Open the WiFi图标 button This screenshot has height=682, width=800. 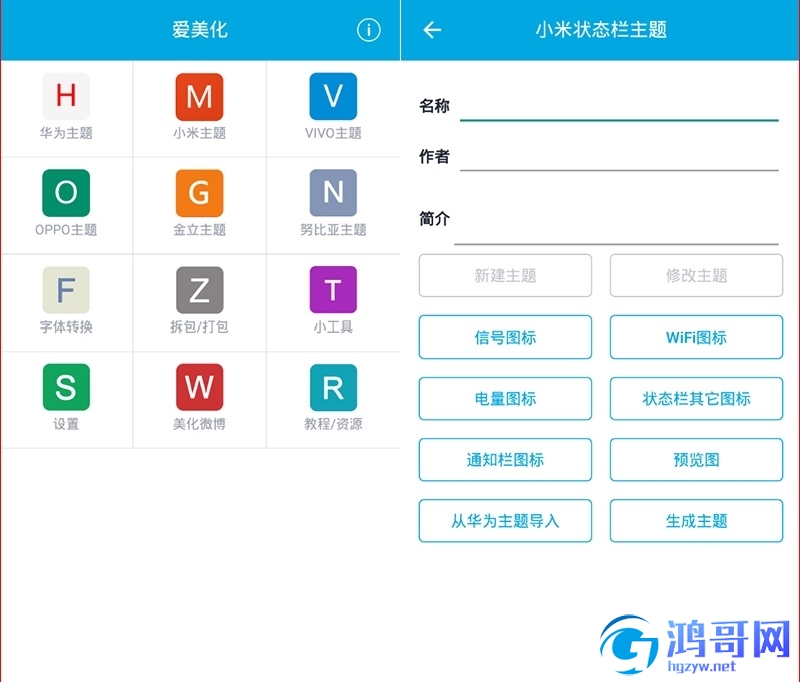[696, 337]
